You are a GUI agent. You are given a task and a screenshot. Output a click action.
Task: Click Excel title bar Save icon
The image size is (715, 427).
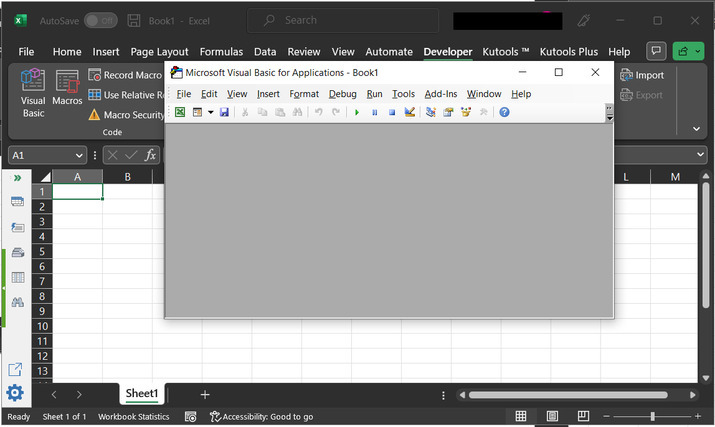(x=134, y=21)
